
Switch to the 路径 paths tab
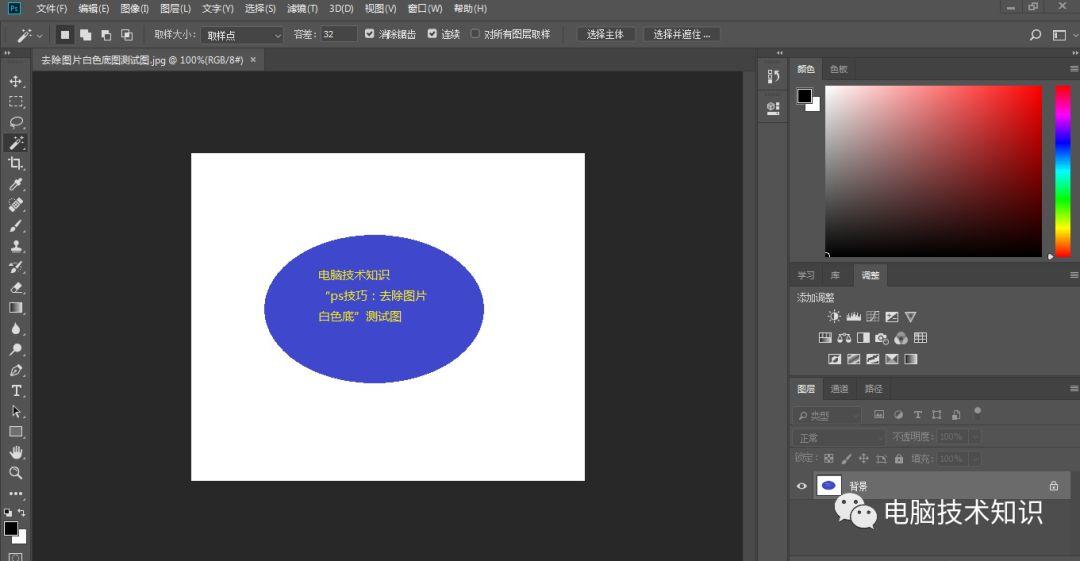(873, 389)
